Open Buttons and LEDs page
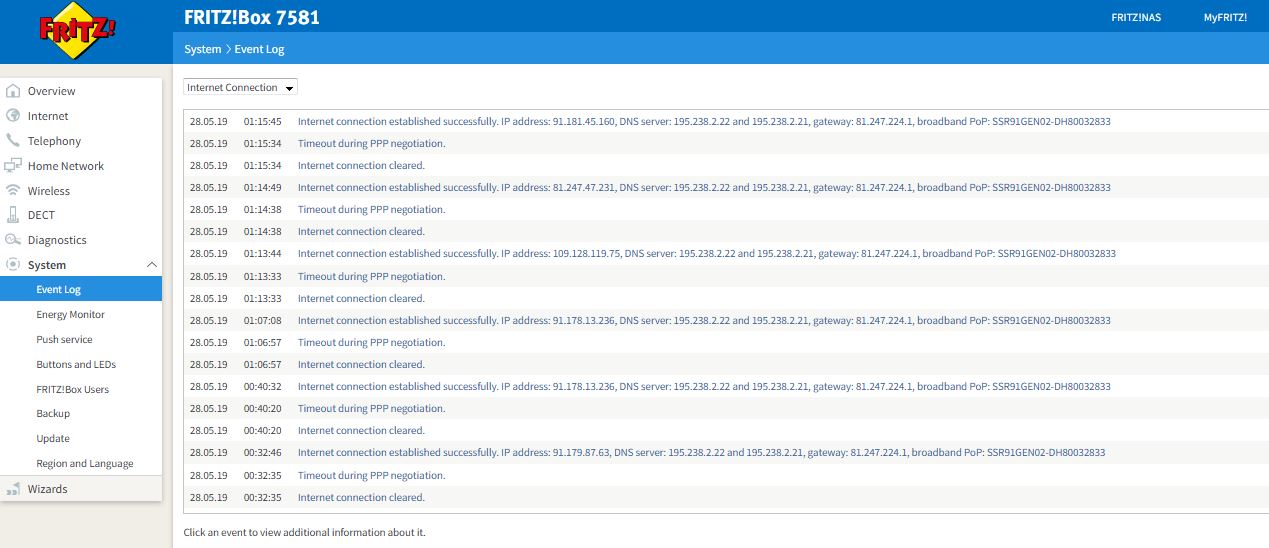Screen dimensions: 1269x548 (x=76, y=365)
